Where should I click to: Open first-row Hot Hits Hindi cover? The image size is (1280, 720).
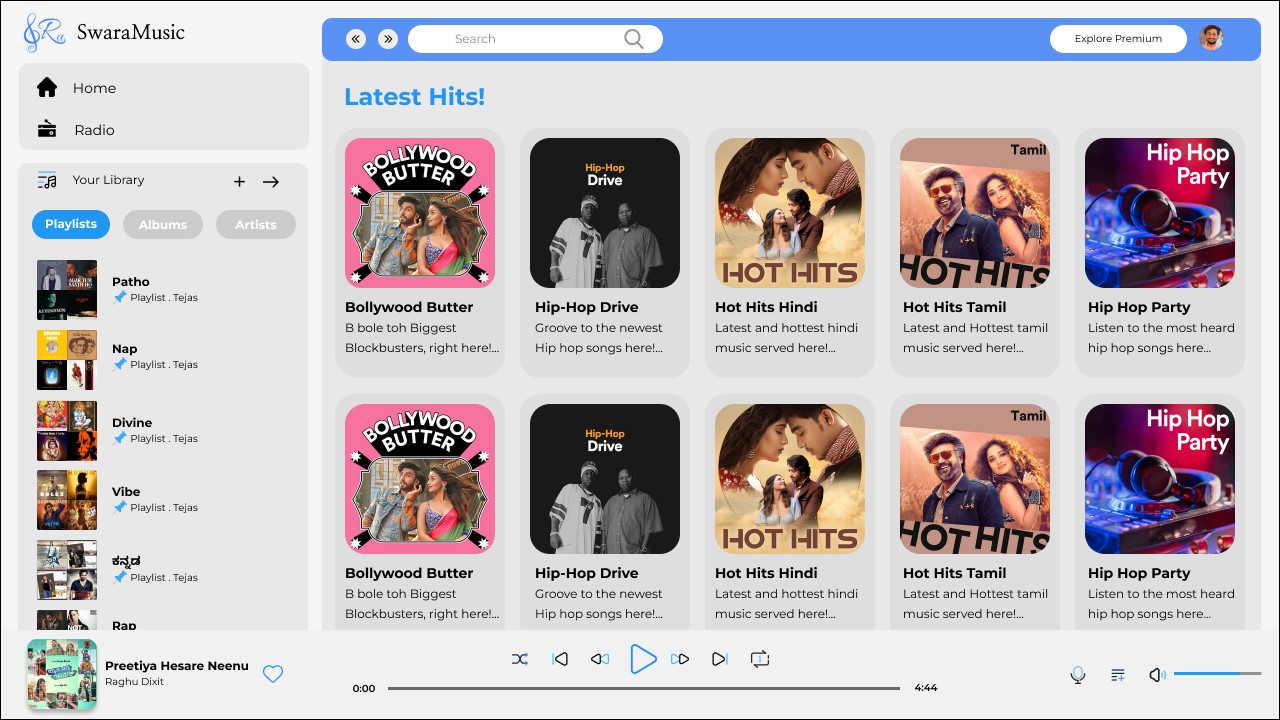point(790,213)
